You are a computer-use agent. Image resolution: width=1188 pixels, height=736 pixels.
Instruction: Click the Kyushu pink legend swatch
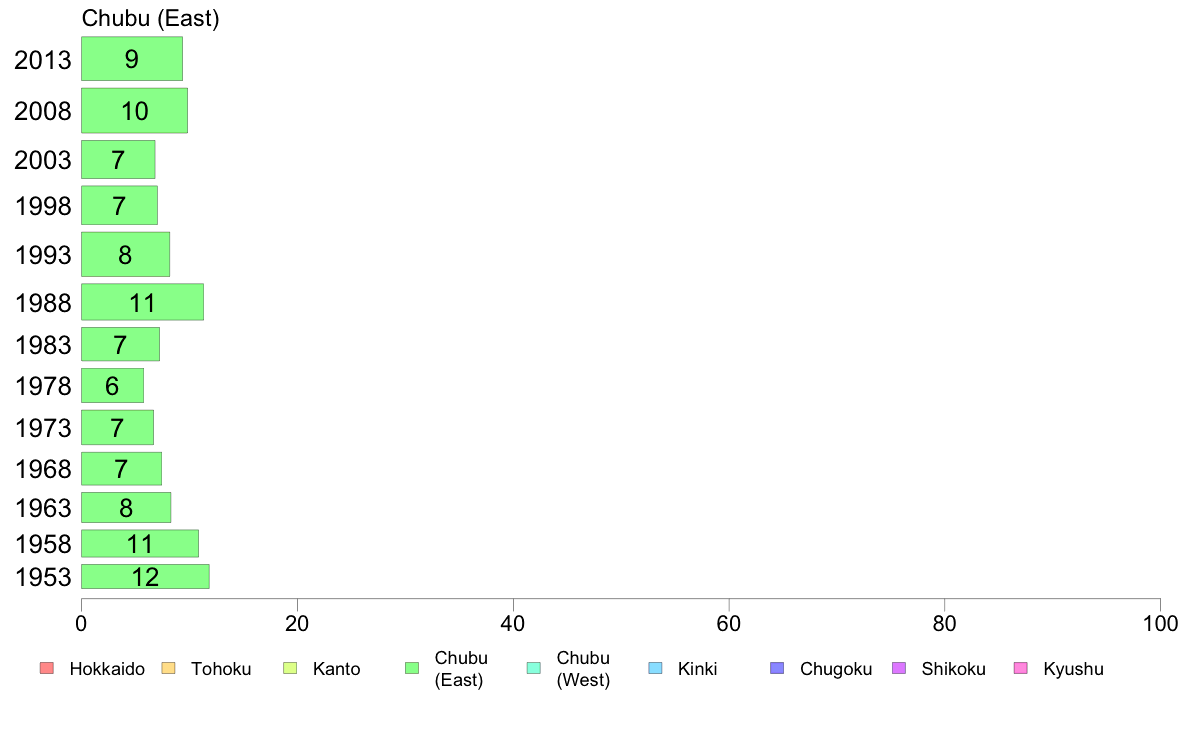pos(1021,668)
